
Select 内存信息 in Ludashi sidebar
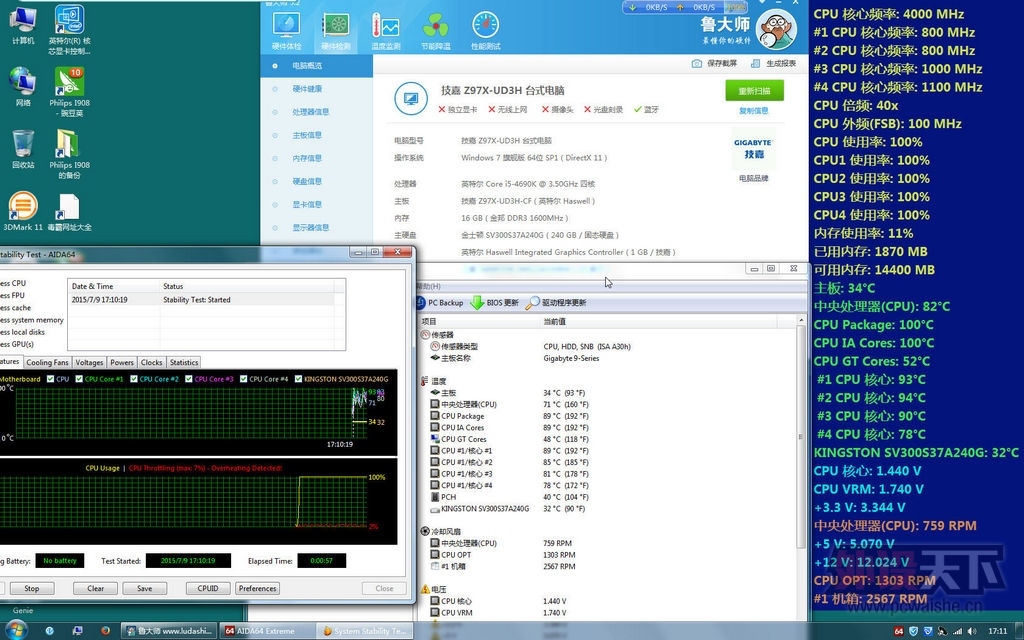[317, 158]
